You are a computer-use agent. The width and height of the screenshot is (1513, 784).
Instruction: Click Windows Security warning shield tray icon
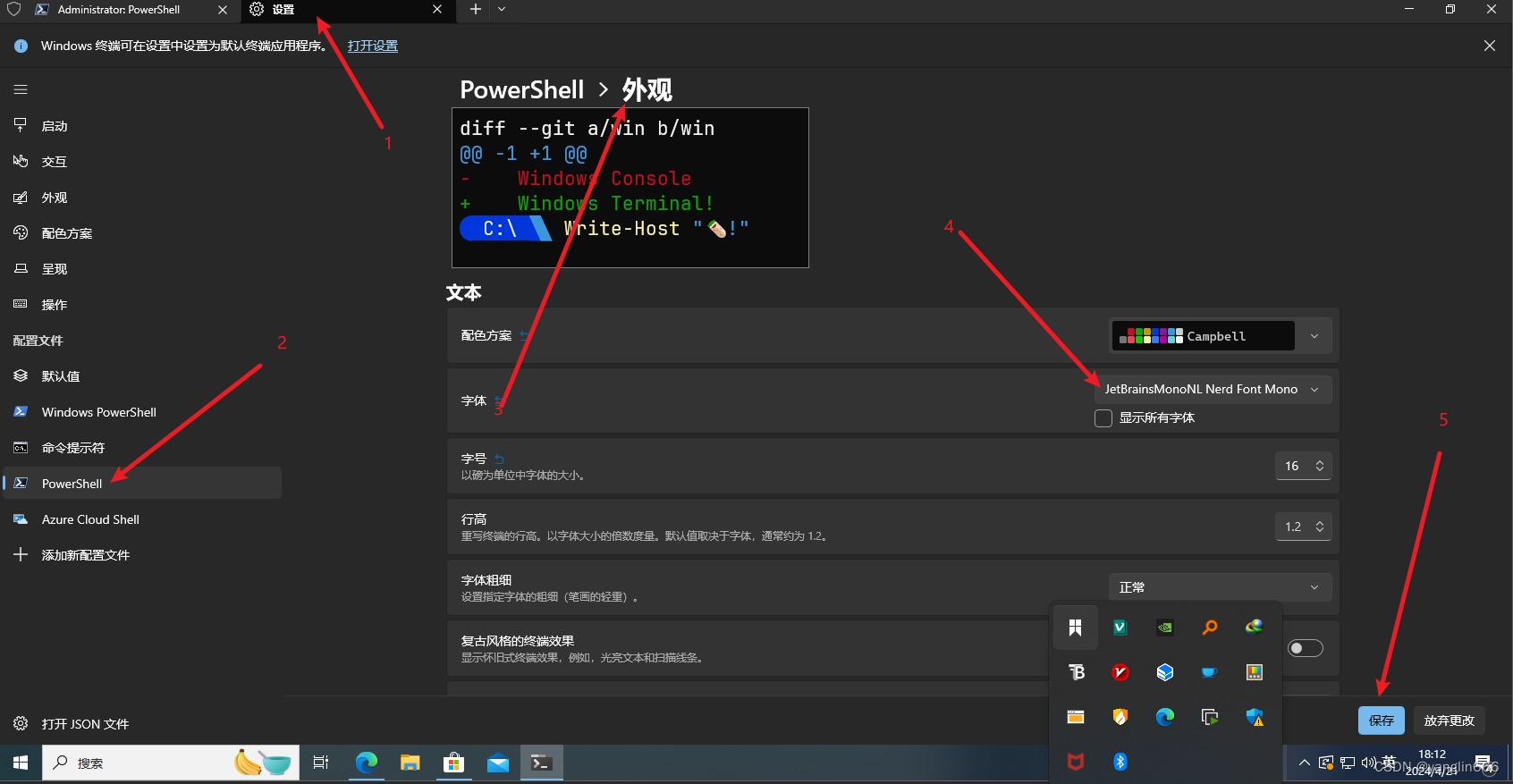click(x=1255, y=717)
